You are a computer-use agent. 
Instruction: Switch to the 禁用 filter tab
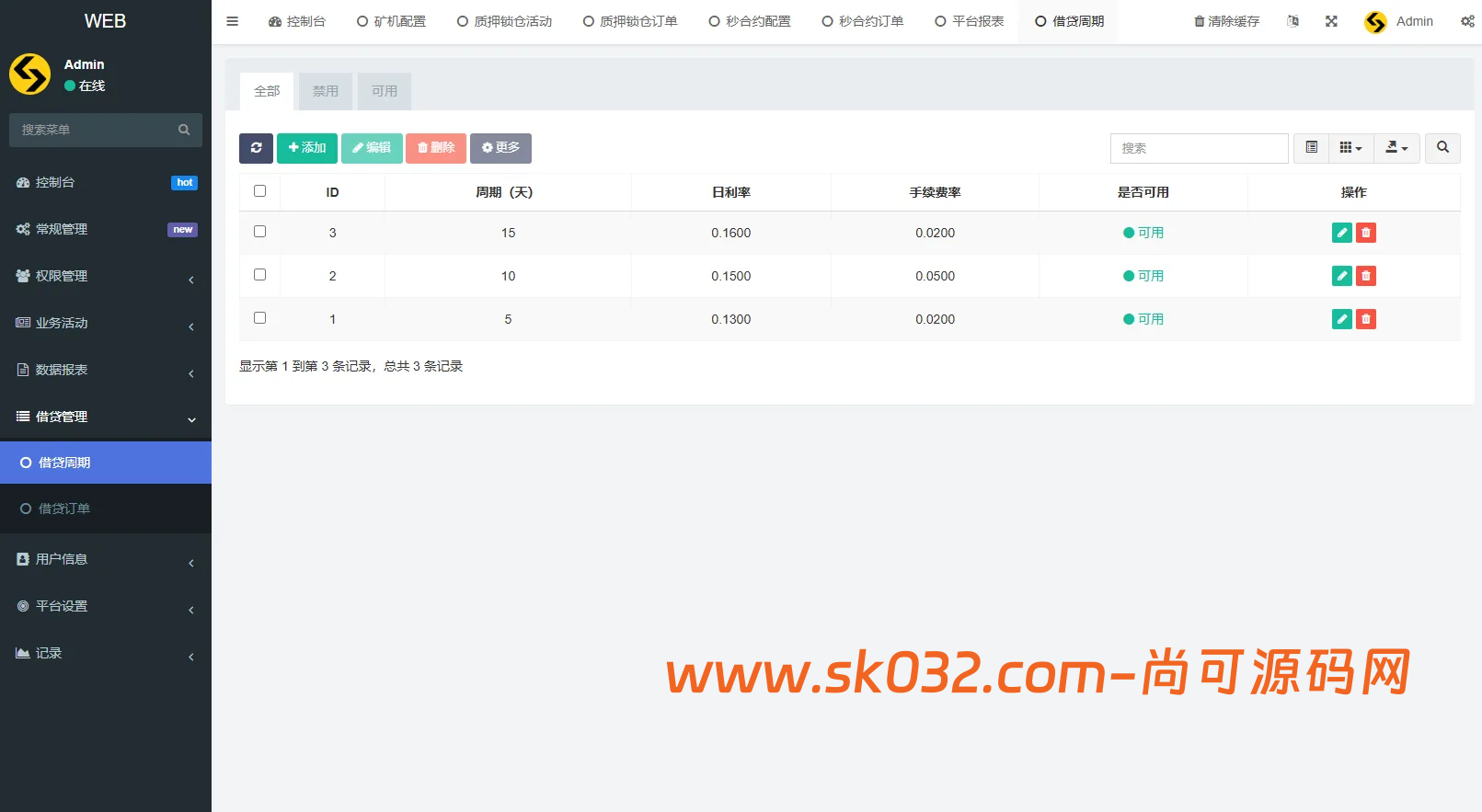325,91
